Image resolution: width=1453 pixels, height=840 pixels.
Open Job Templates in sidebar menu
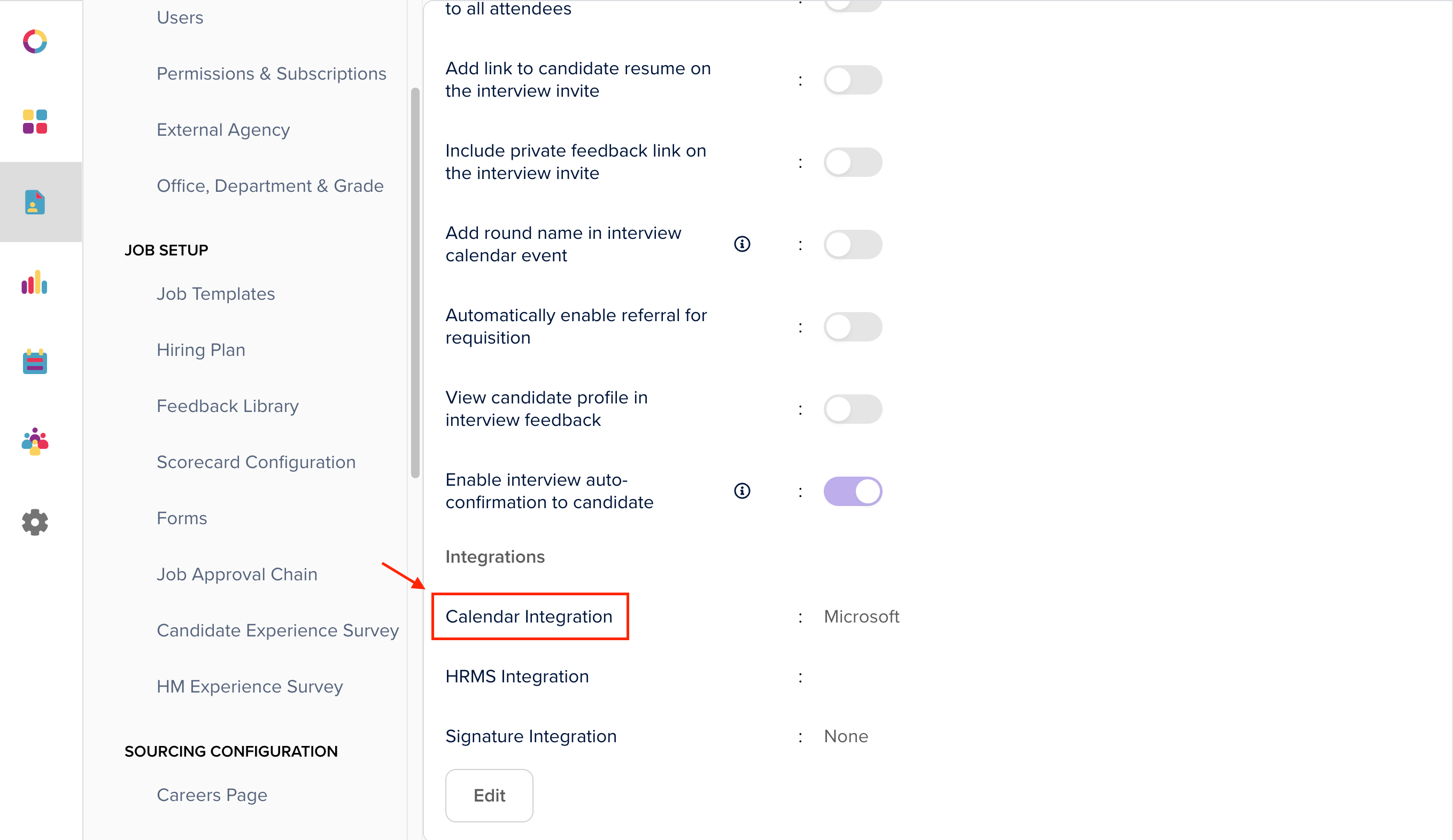(x=215, y=294)
